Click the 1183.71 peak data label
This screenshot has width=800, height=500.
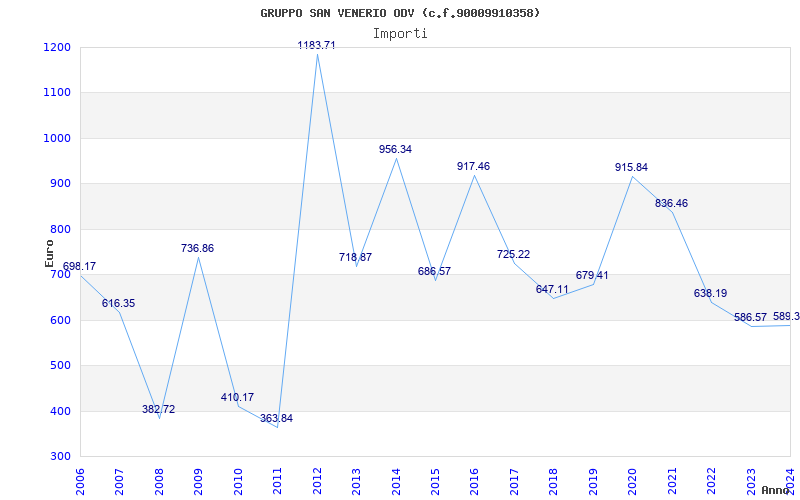pyautogui.click(x=317, y=45)
